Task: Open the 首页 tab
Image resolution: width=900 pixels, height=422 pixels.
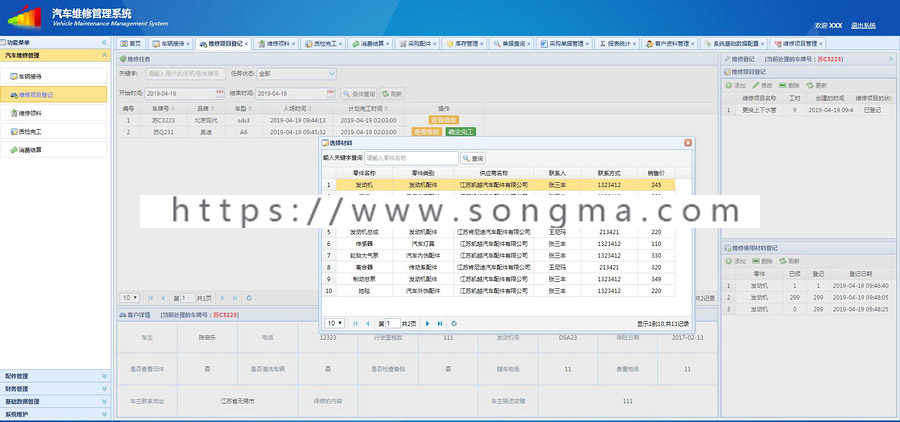Action: coord(130,44)
